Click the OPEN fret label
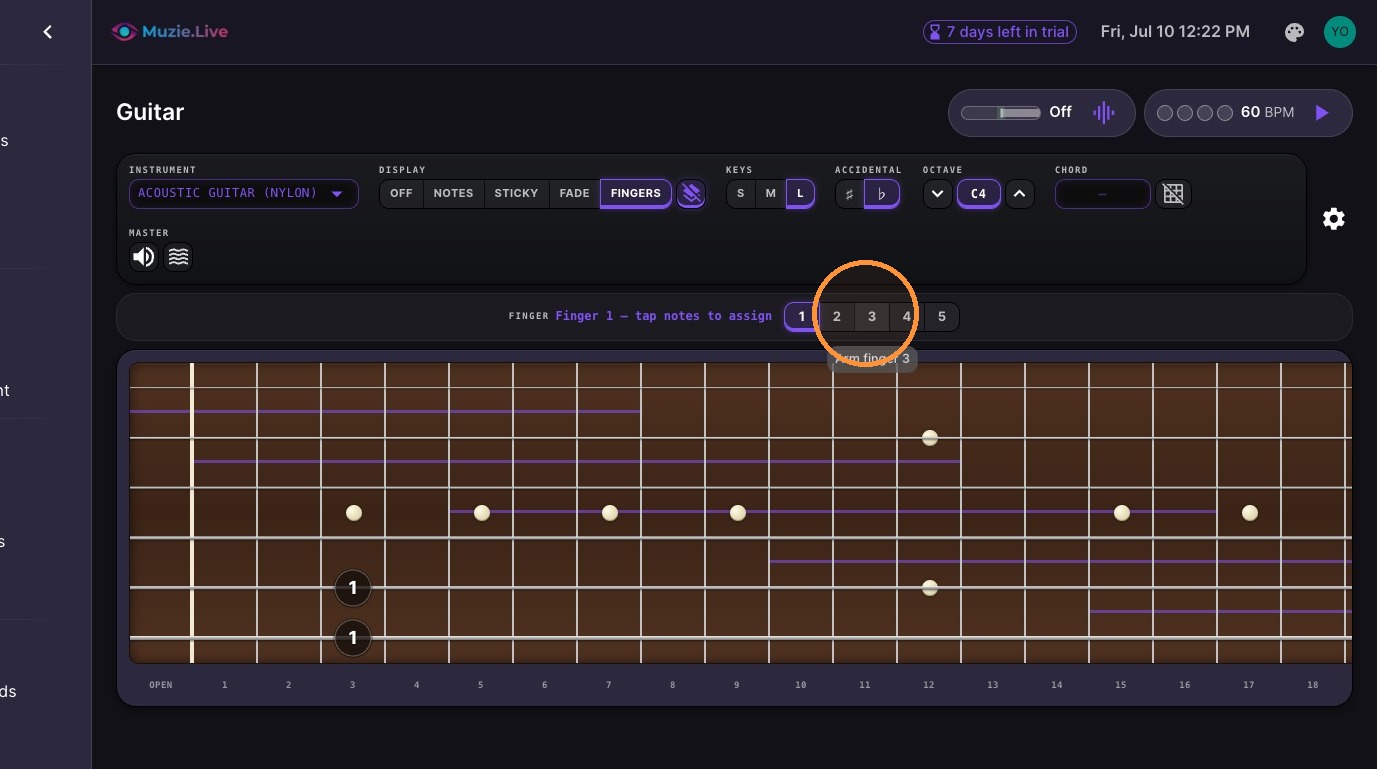Viewport: 1377px width, 769px height. coord(160,685)
